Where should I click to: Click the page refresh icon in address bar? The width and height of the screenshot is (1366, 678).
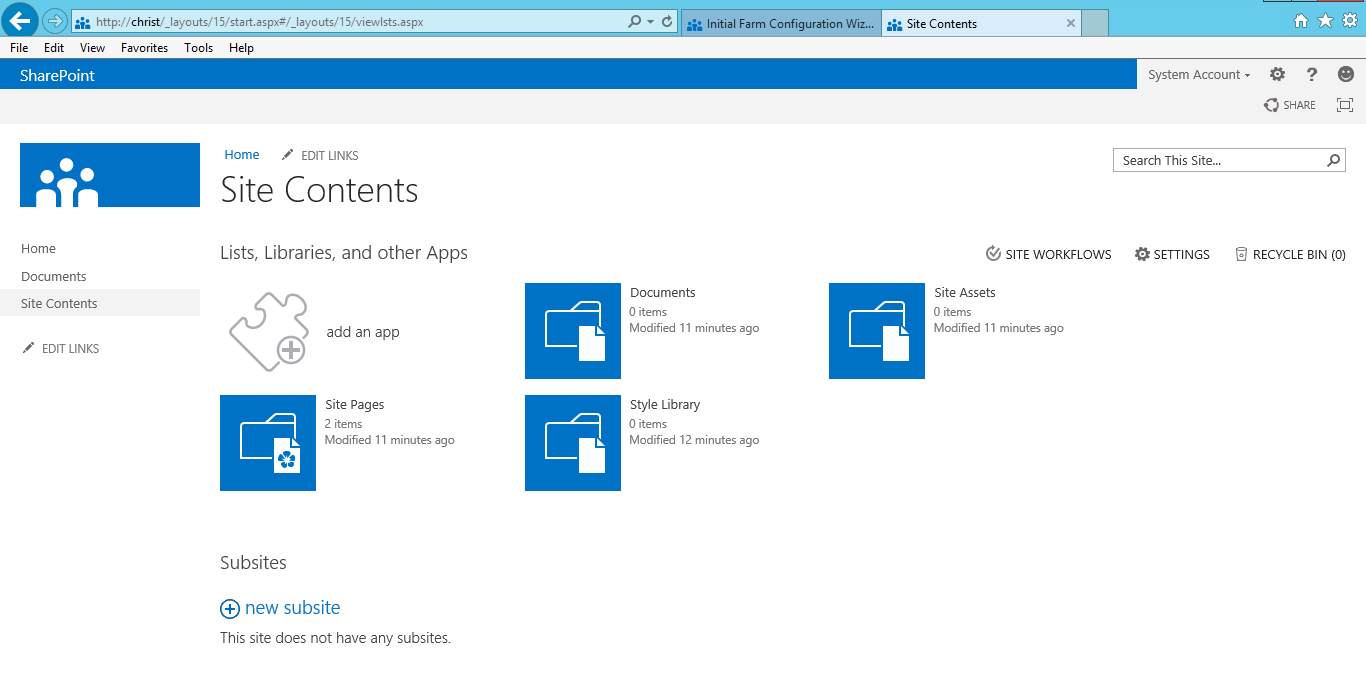[x=667, y=22]
